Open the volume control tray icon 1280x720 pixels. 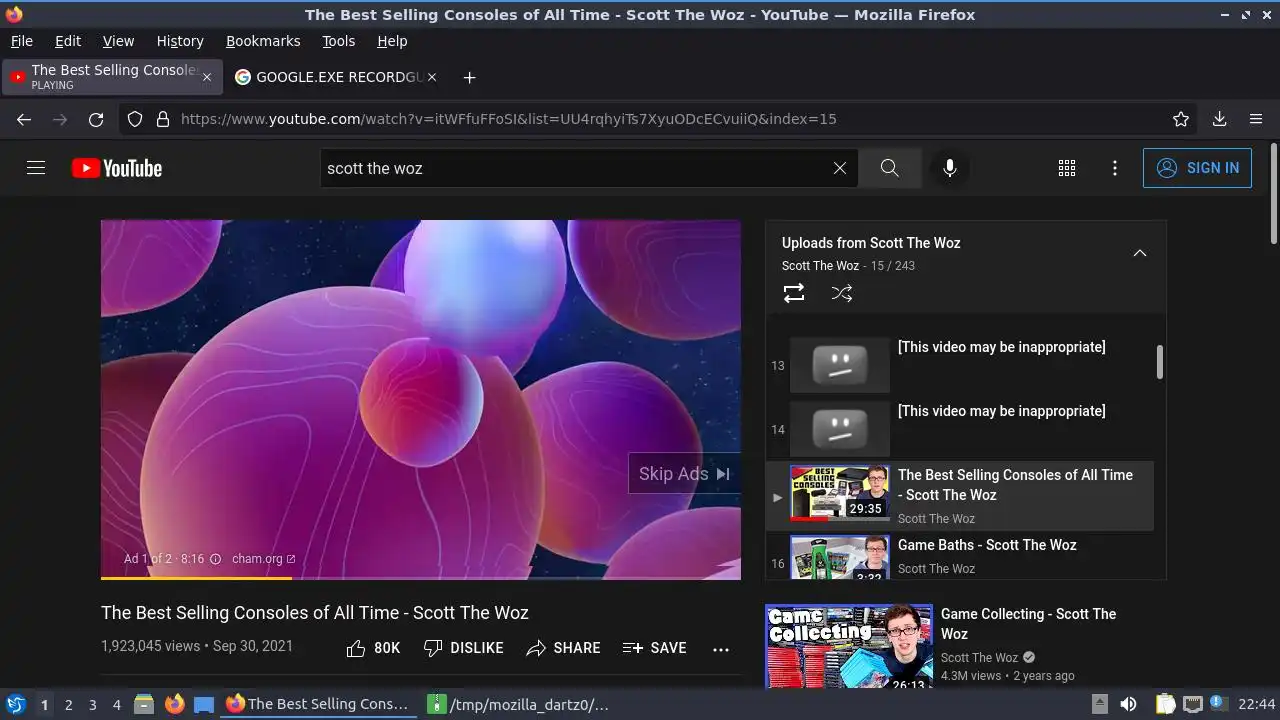pos(1128,704)
